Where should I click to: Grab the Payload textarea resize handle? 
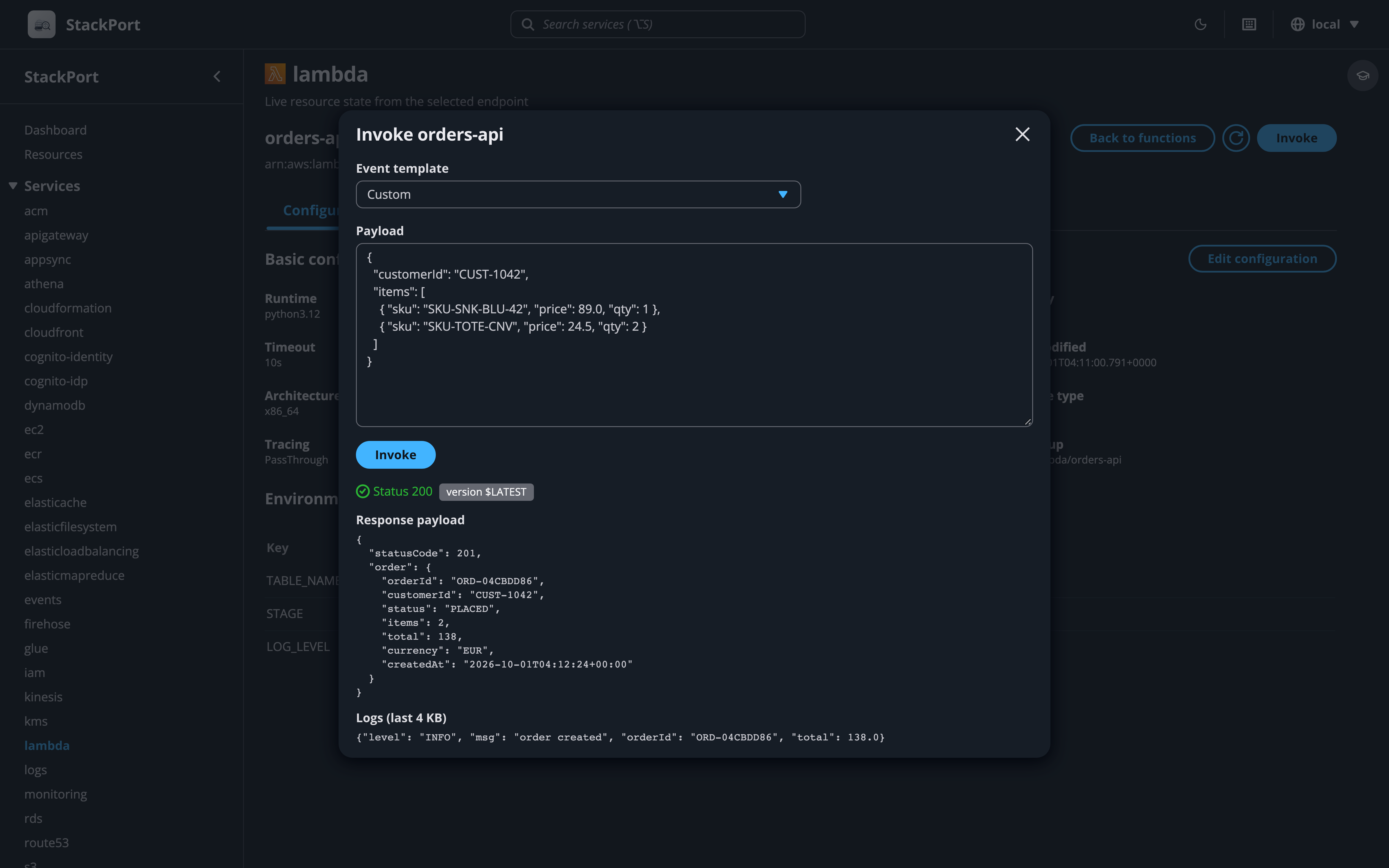[x=1027, y=421]
